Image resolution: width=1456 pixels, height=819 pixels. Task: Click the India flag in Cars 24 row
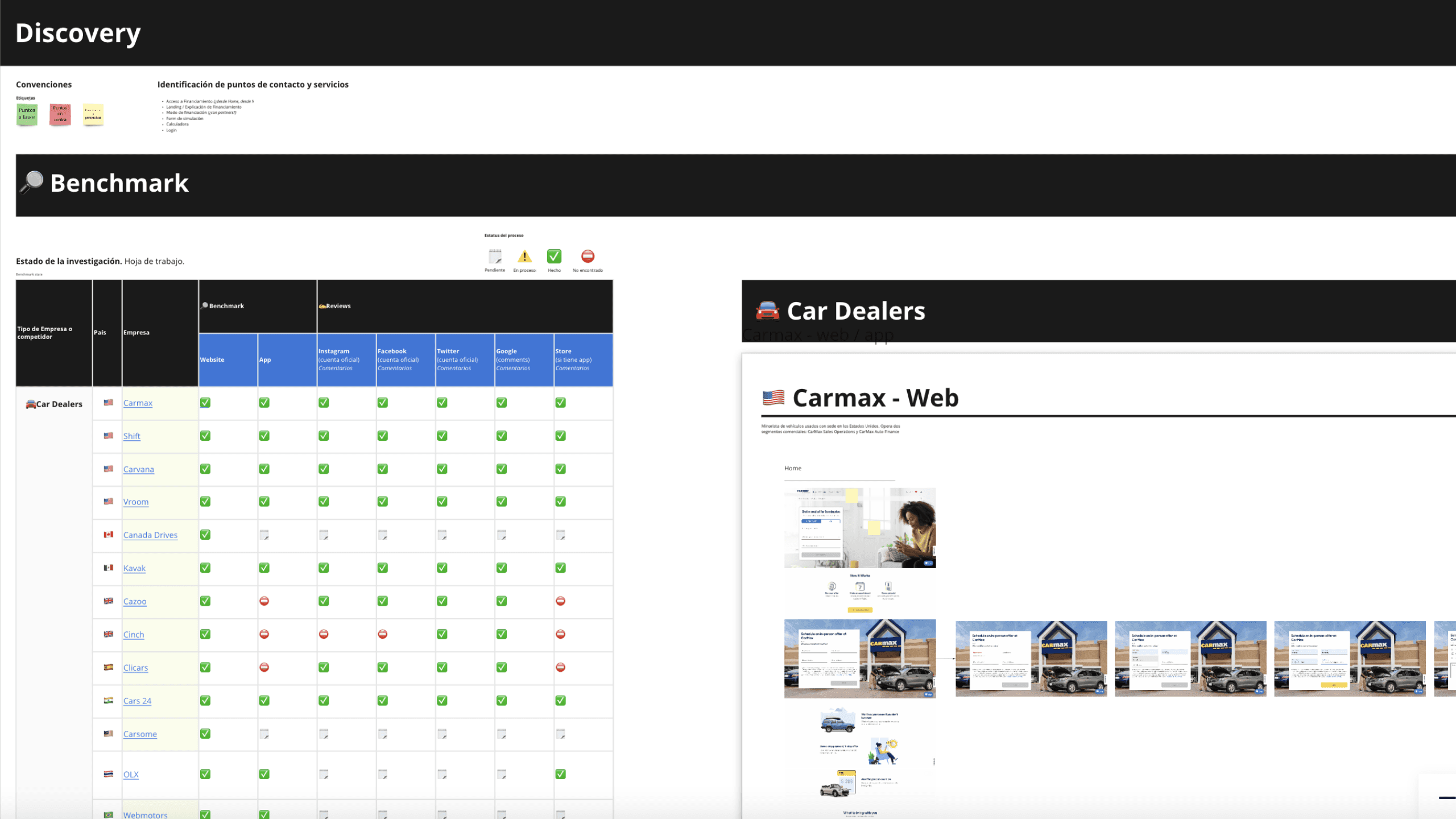[x=108, y=701]
